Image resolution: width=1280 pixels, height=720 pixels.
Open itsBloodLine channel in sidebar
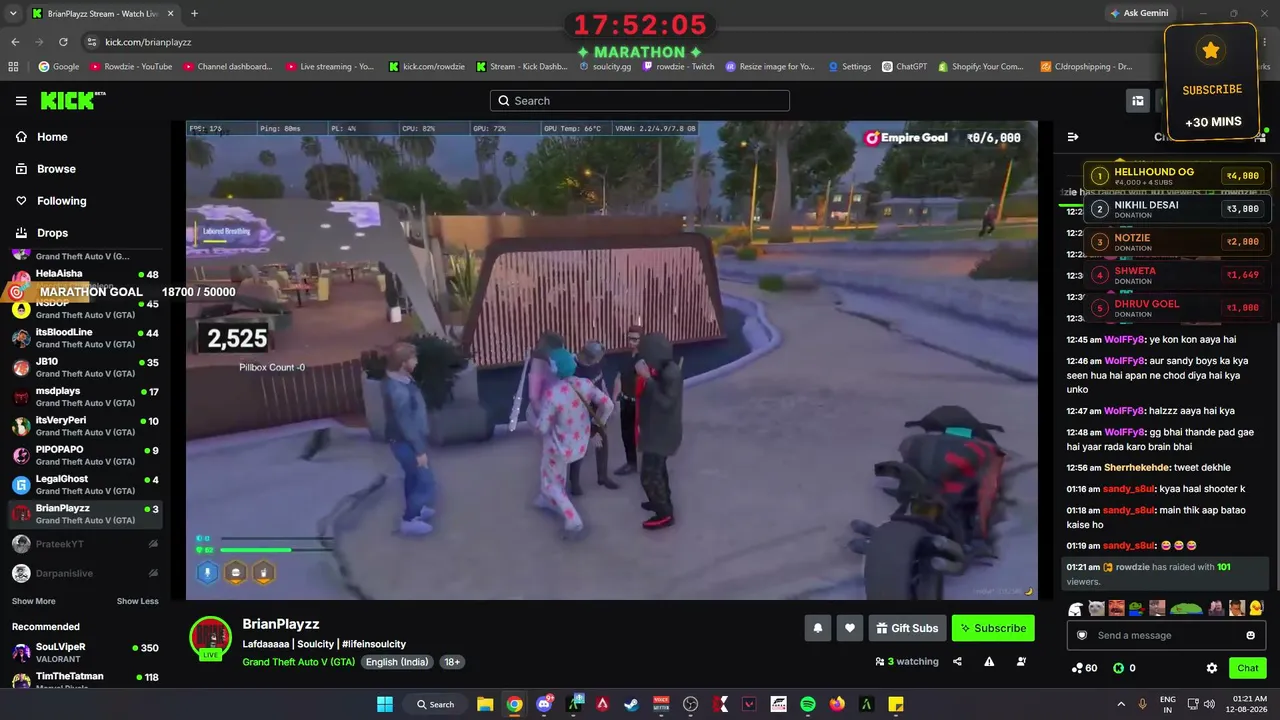(x=85, y=338)
